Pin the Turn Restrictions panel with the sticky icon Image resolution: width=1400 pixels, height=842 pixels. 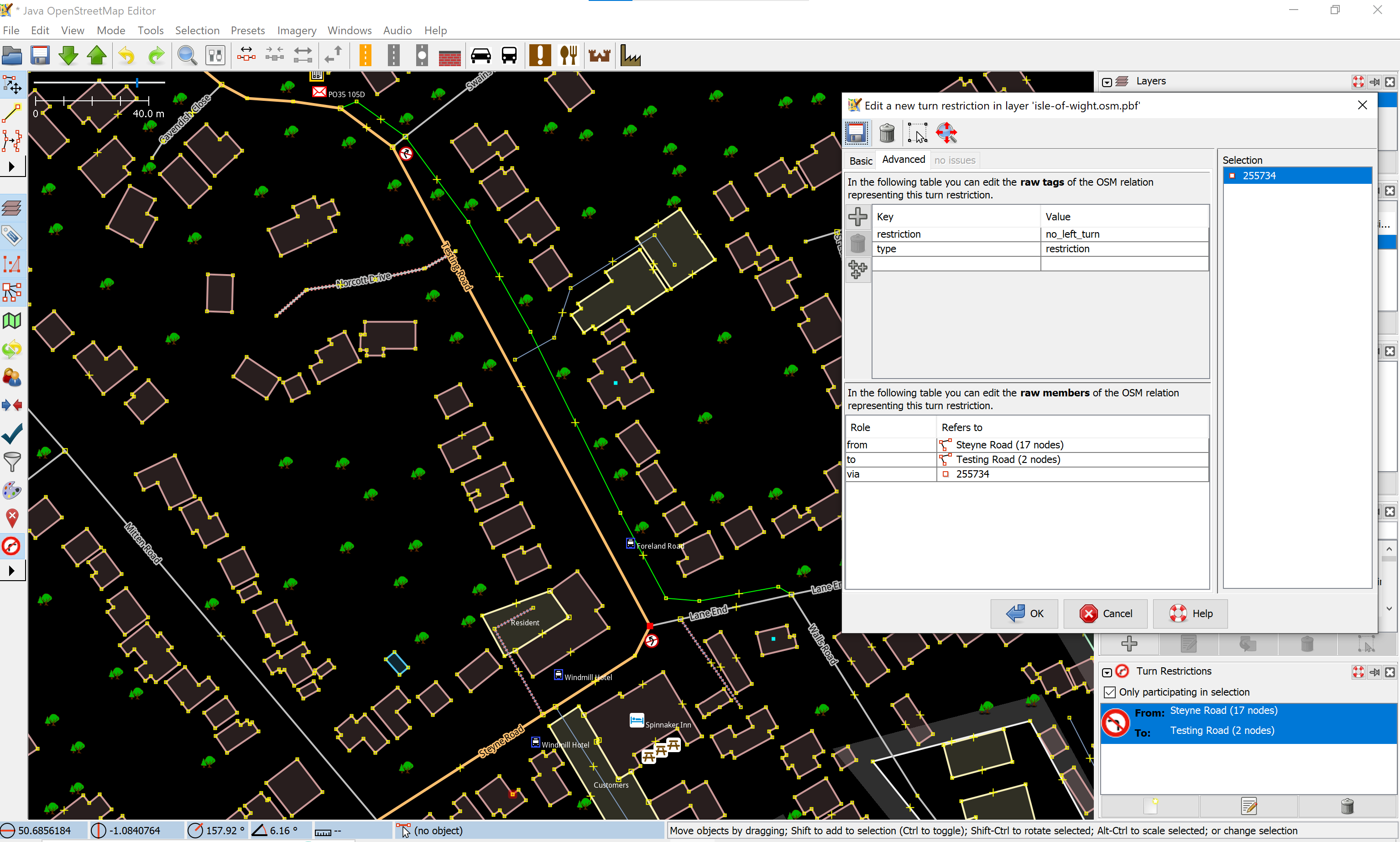click(x=1375, y=672)
